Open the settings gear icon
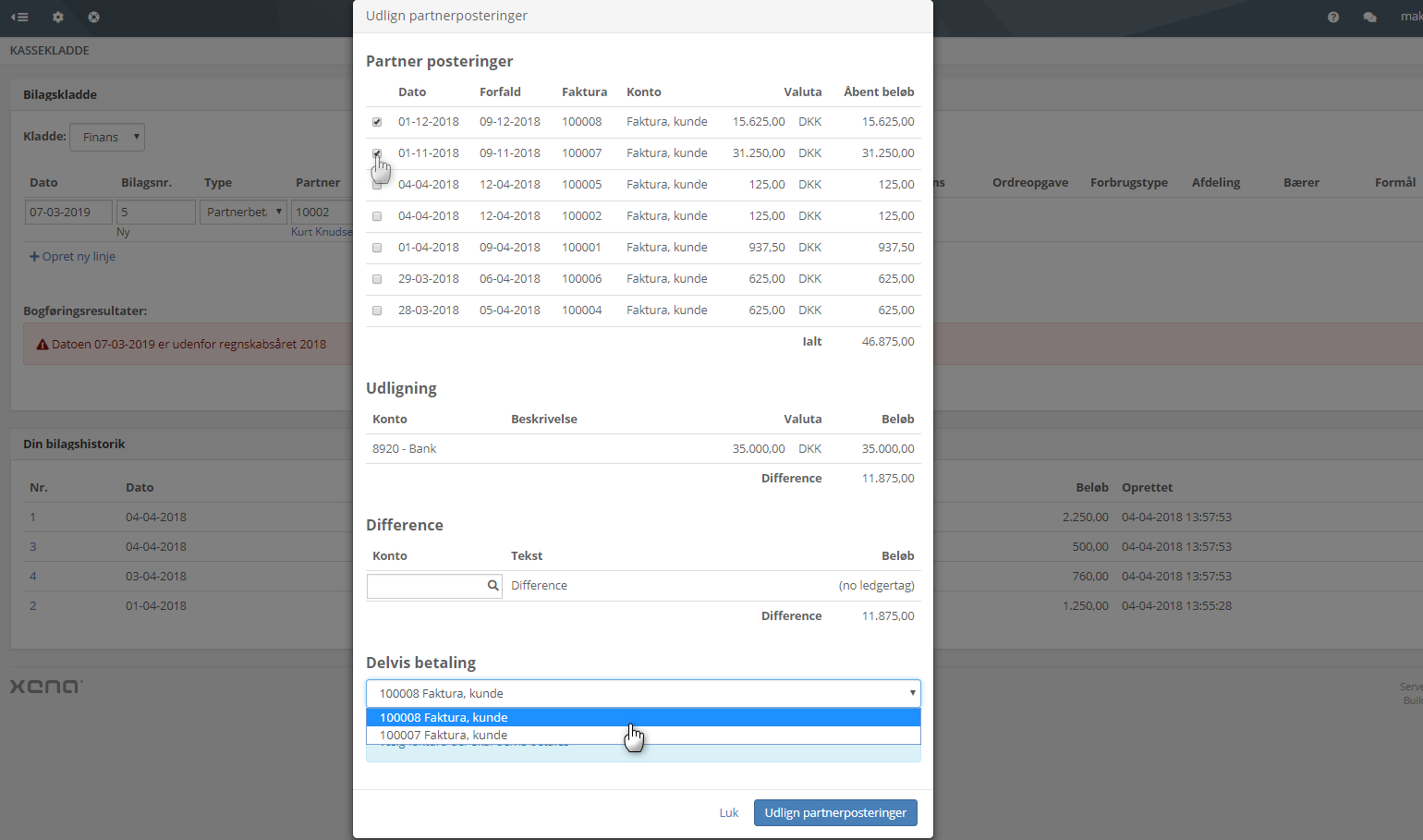Viewport: 1423px width, 840px height. 58,18
